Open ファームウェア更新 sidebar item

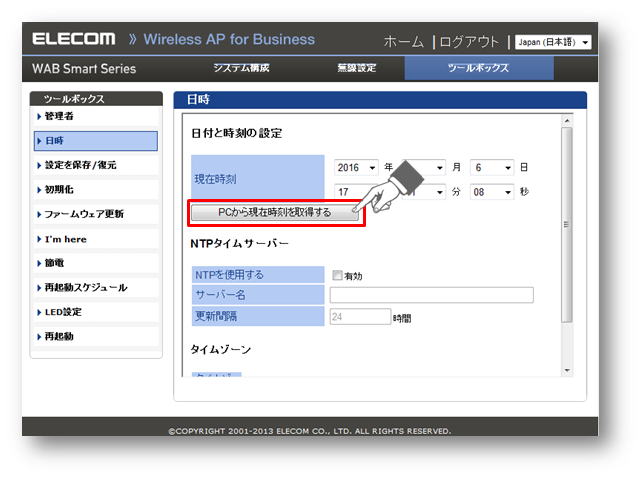96,214
